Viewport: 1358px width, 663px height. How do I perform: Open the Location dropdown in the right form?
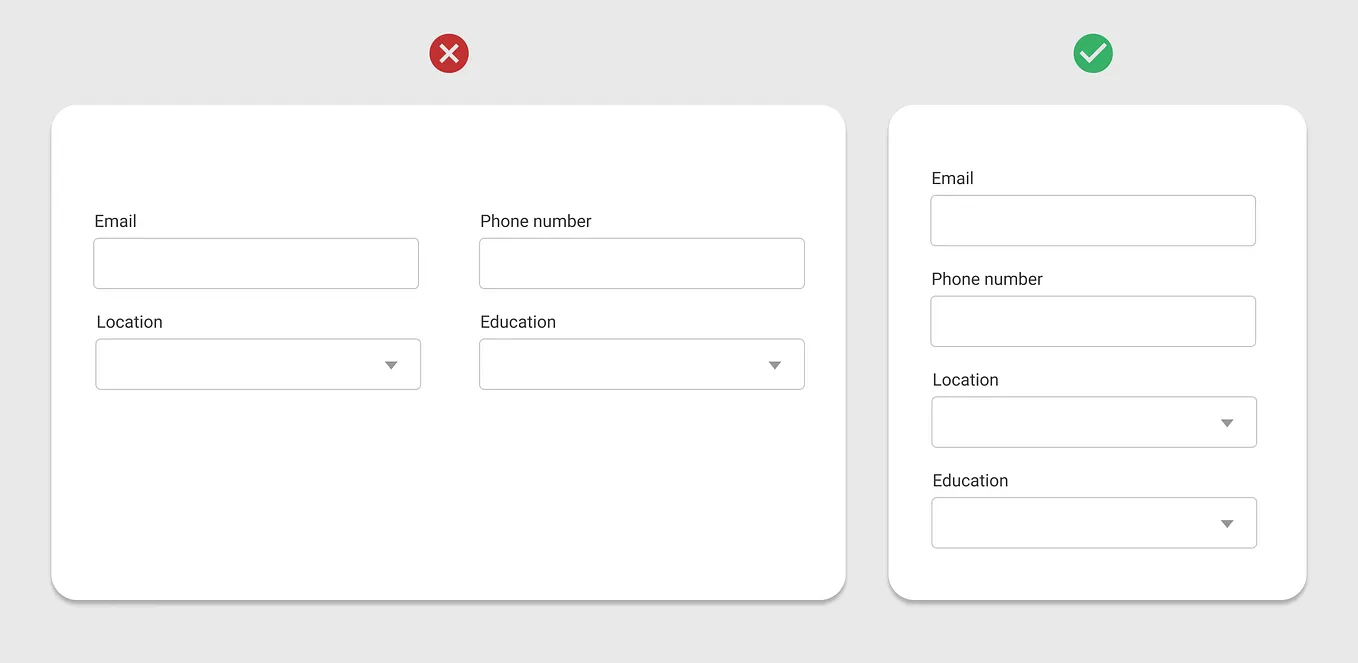pos(1093,422)
